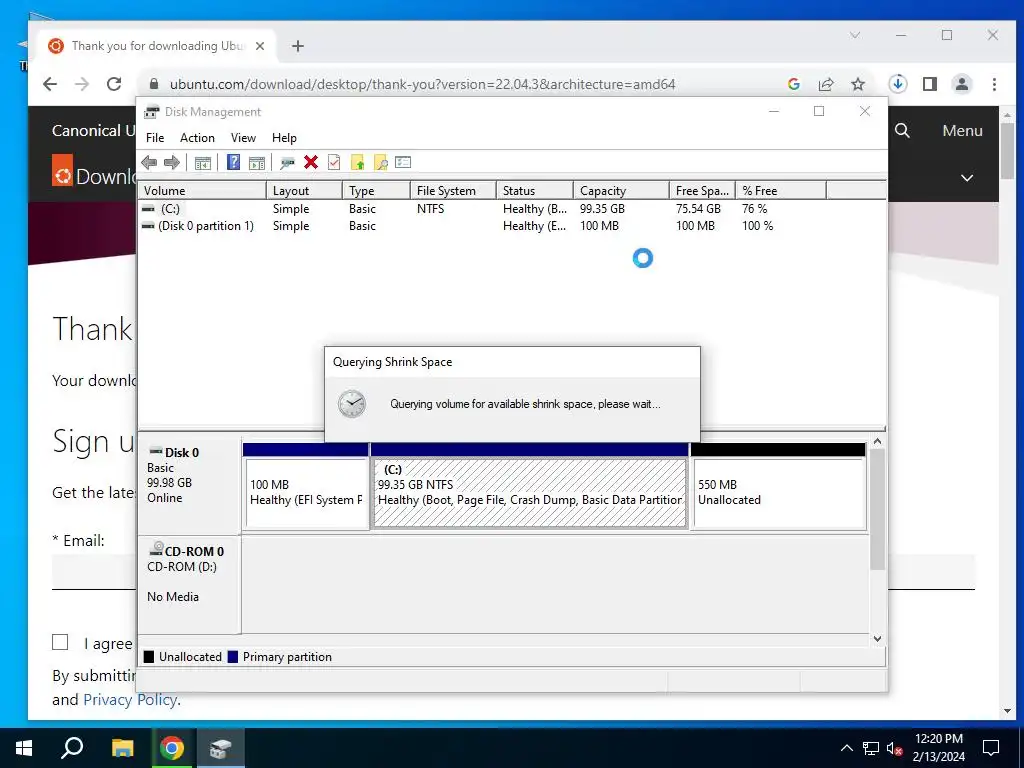This screenshot has height=768, width=1024.
Task: Open Windows taskbar search
Action: pos(72,748)
